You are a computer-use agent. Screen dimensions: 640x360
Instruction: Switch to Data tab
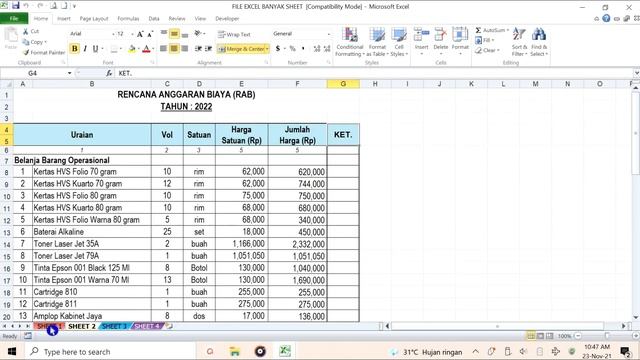[154, 18]
